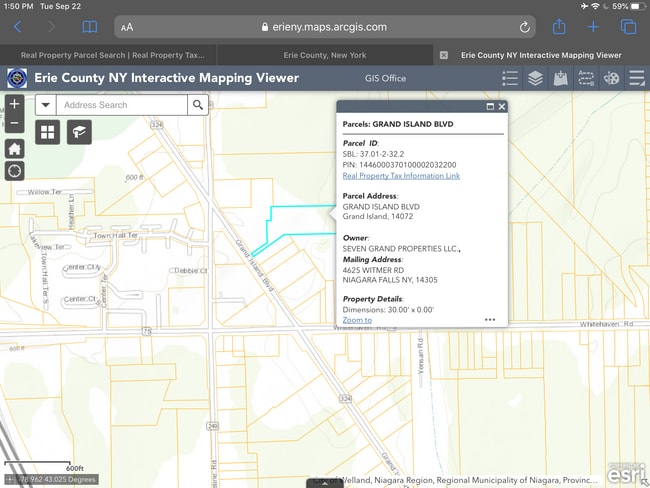Close the parcel info popup
The height and width of the screenshot is (488, 650).
click(x=502, y=107)
